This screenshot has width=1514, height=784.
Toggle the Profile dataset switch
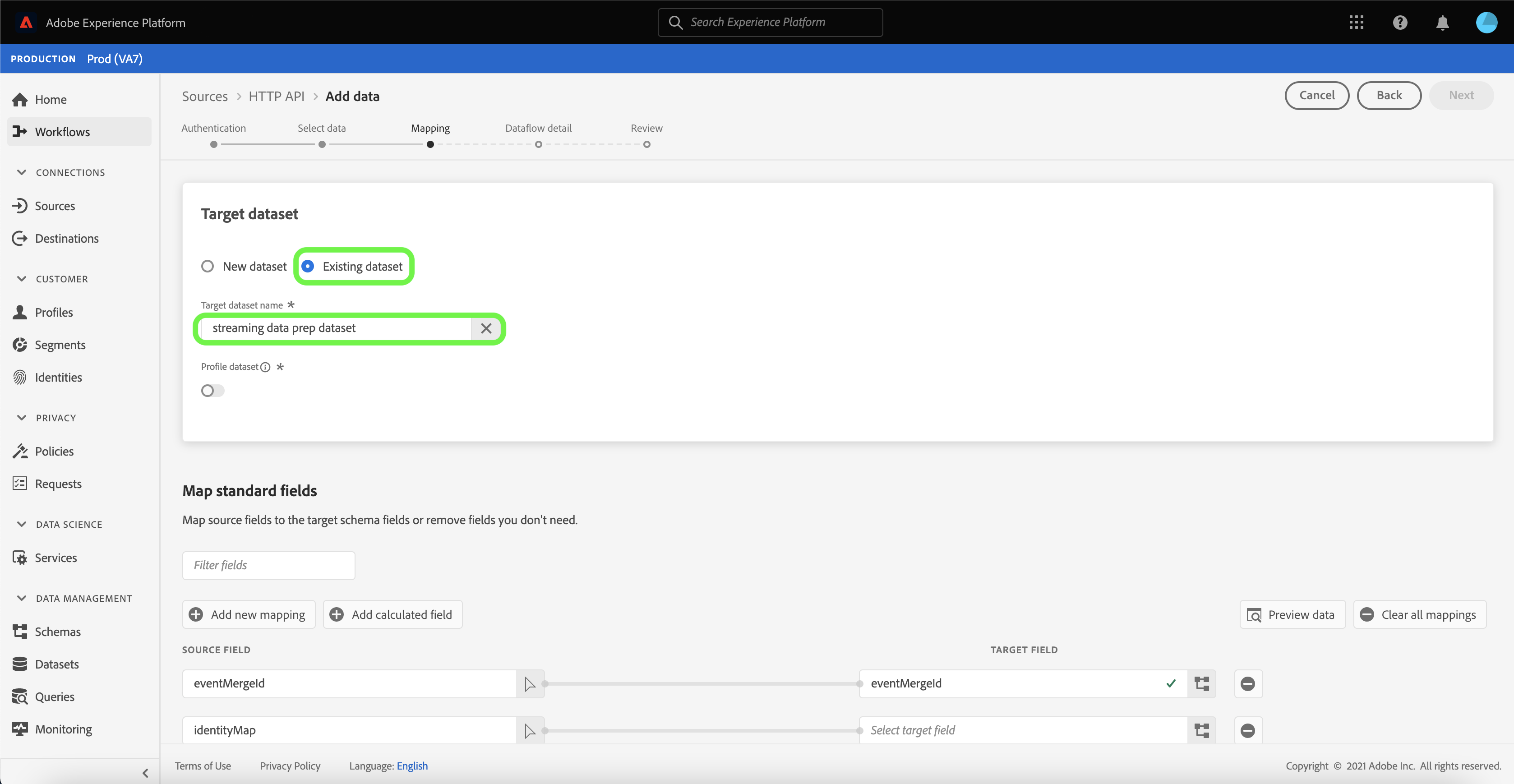tap(212, 391)
